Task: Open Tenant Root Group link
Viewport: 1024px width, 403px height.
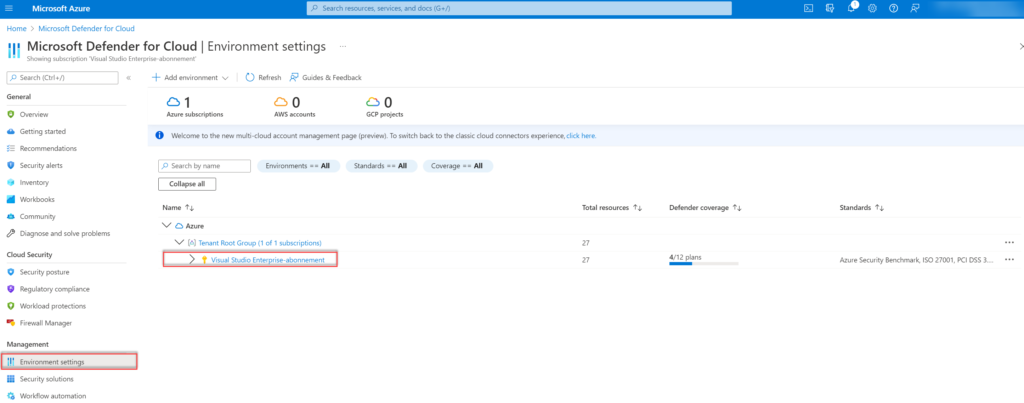Action: tap(260, 242)
